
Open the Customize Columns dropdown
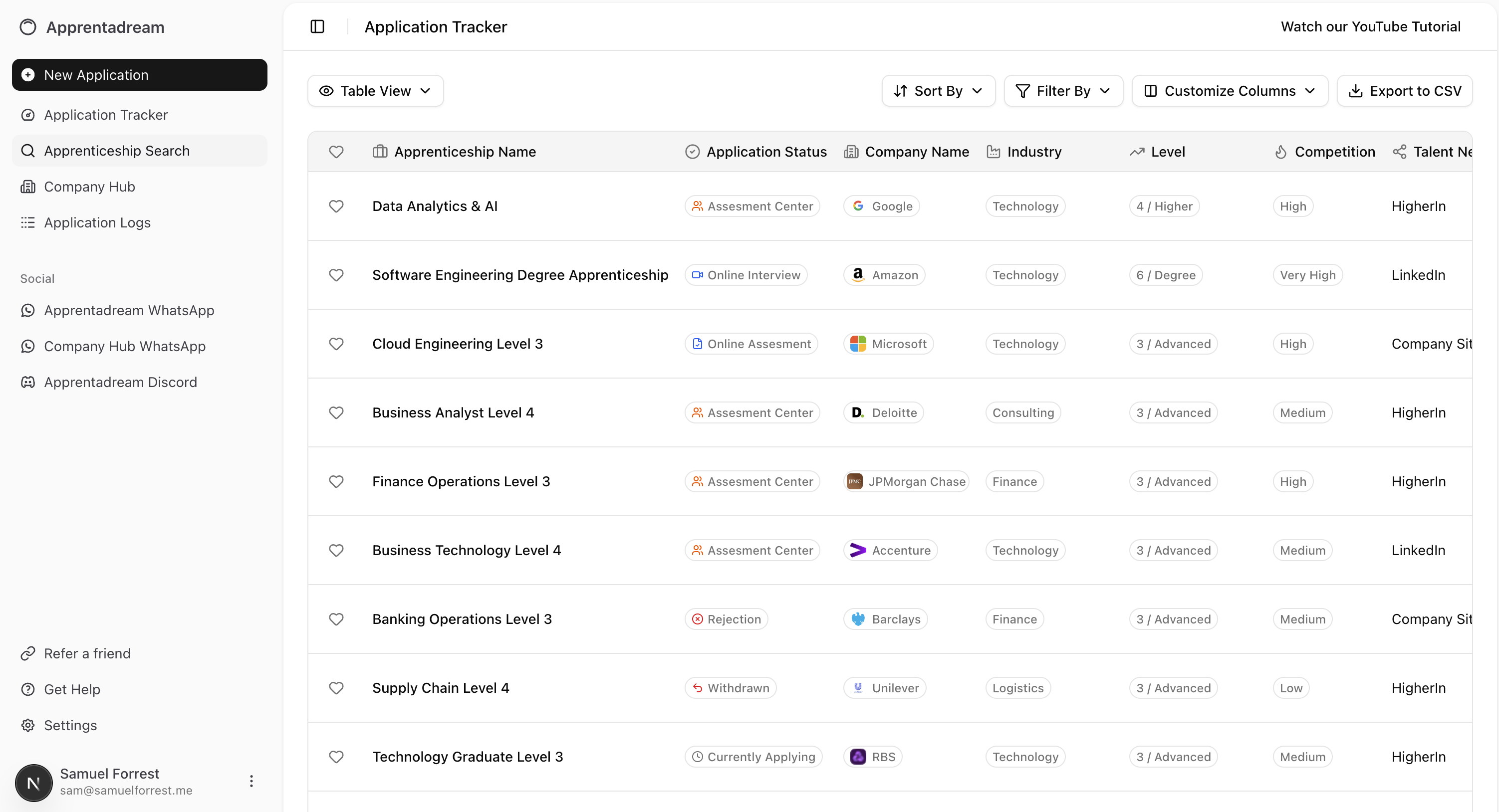(x=1229, y=90)
